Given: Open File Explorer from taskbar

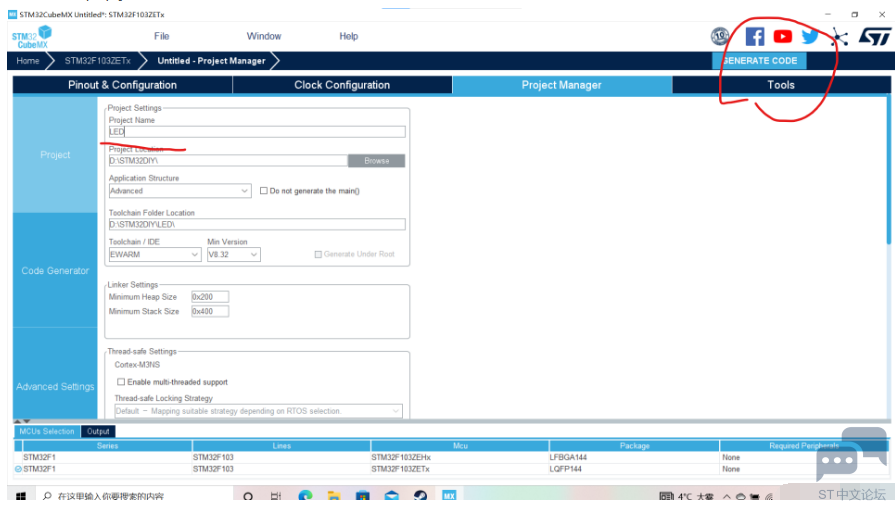Looking at the screenshot, I should [x=334, y=496].
